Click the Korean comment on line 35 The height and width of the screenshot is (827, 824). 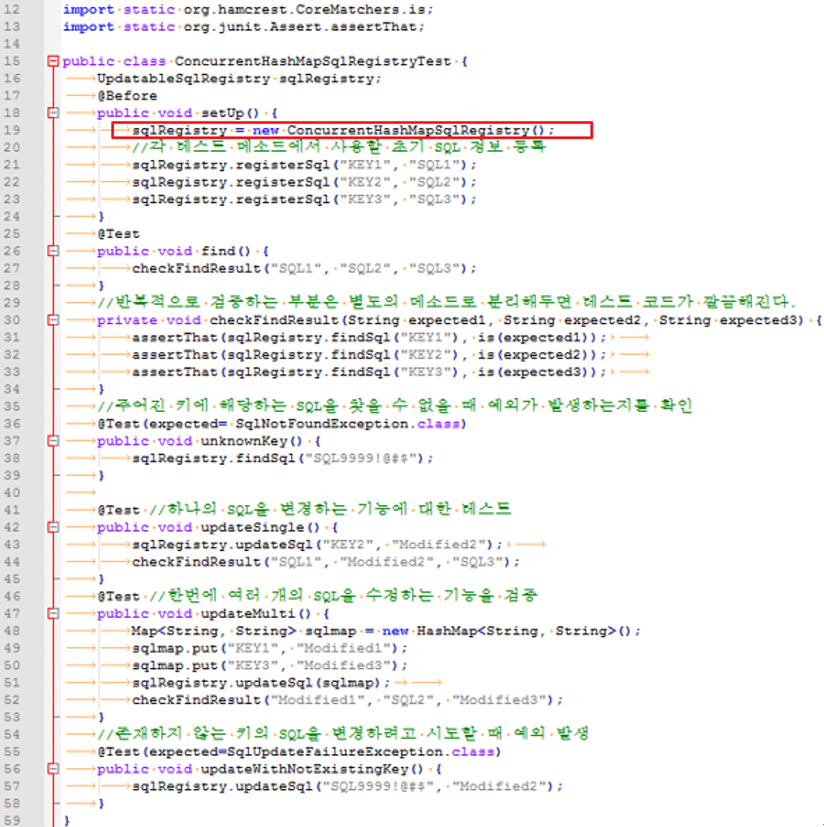point(395,406)
